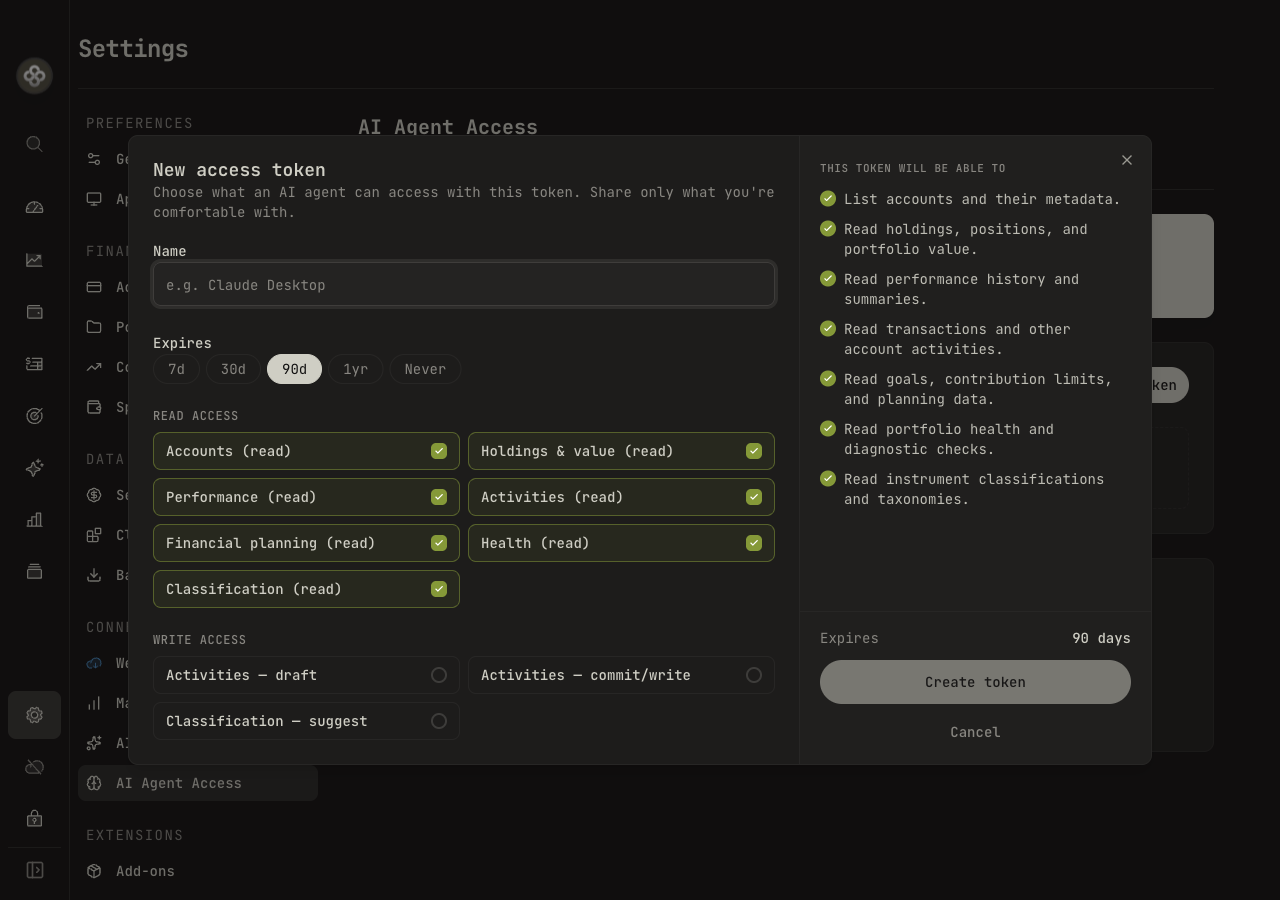This screenshot has height=900, width=1280.
Task: Uncheck Holdings & value (read) permission
Action: 754,451
